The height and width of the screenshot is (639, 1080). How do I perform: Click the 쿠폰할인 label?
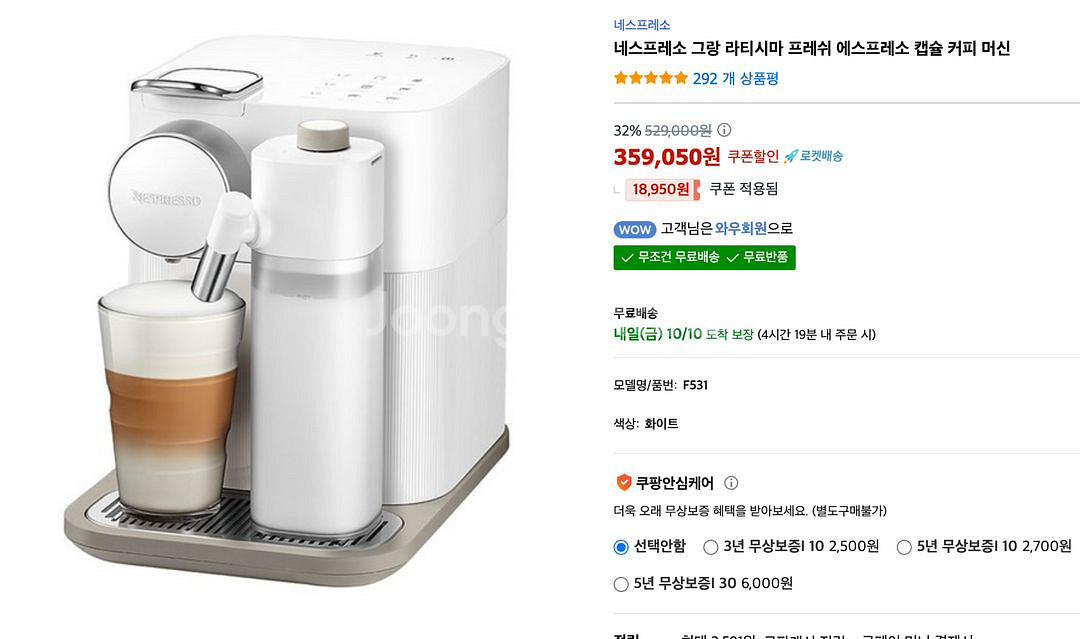752,156
